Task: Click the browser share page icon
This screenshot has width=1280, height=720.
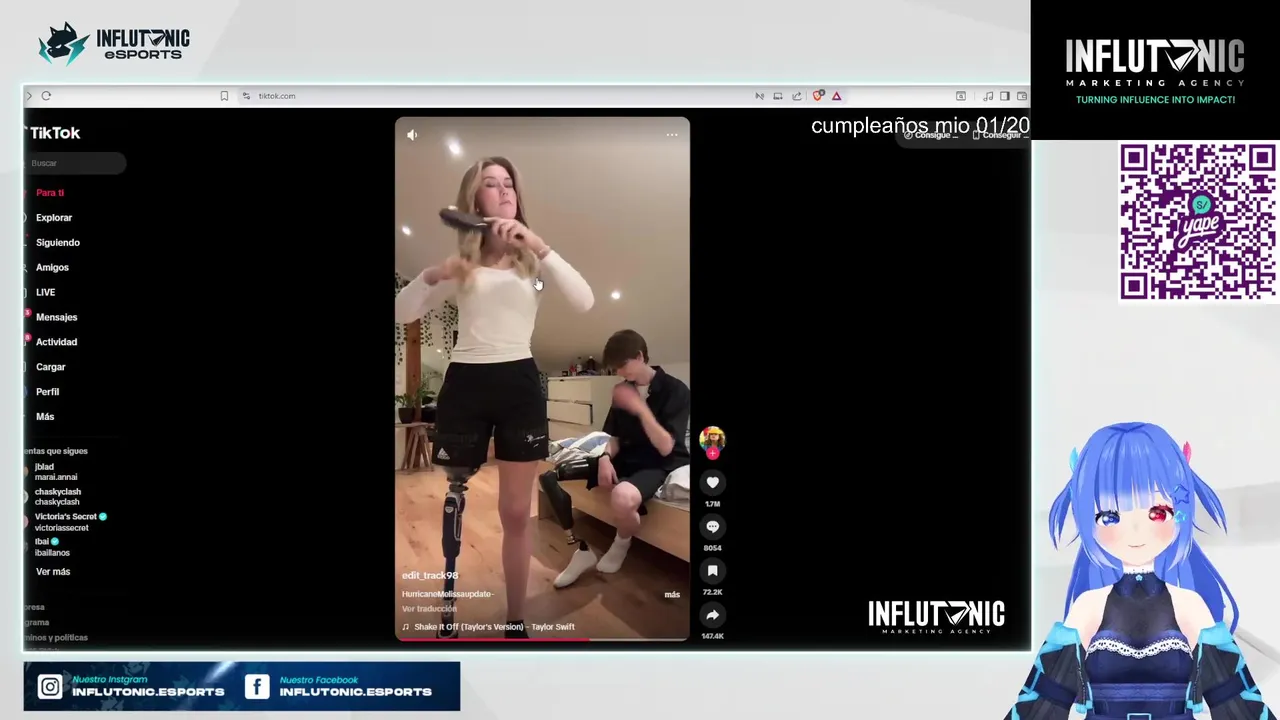Action: click(x=797, y=96)
